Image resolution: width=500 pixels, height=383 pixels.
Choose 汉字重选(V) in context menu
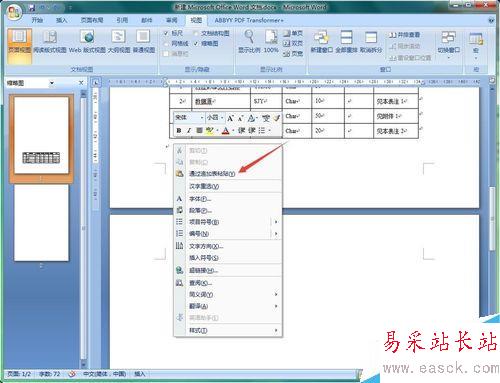228,186
